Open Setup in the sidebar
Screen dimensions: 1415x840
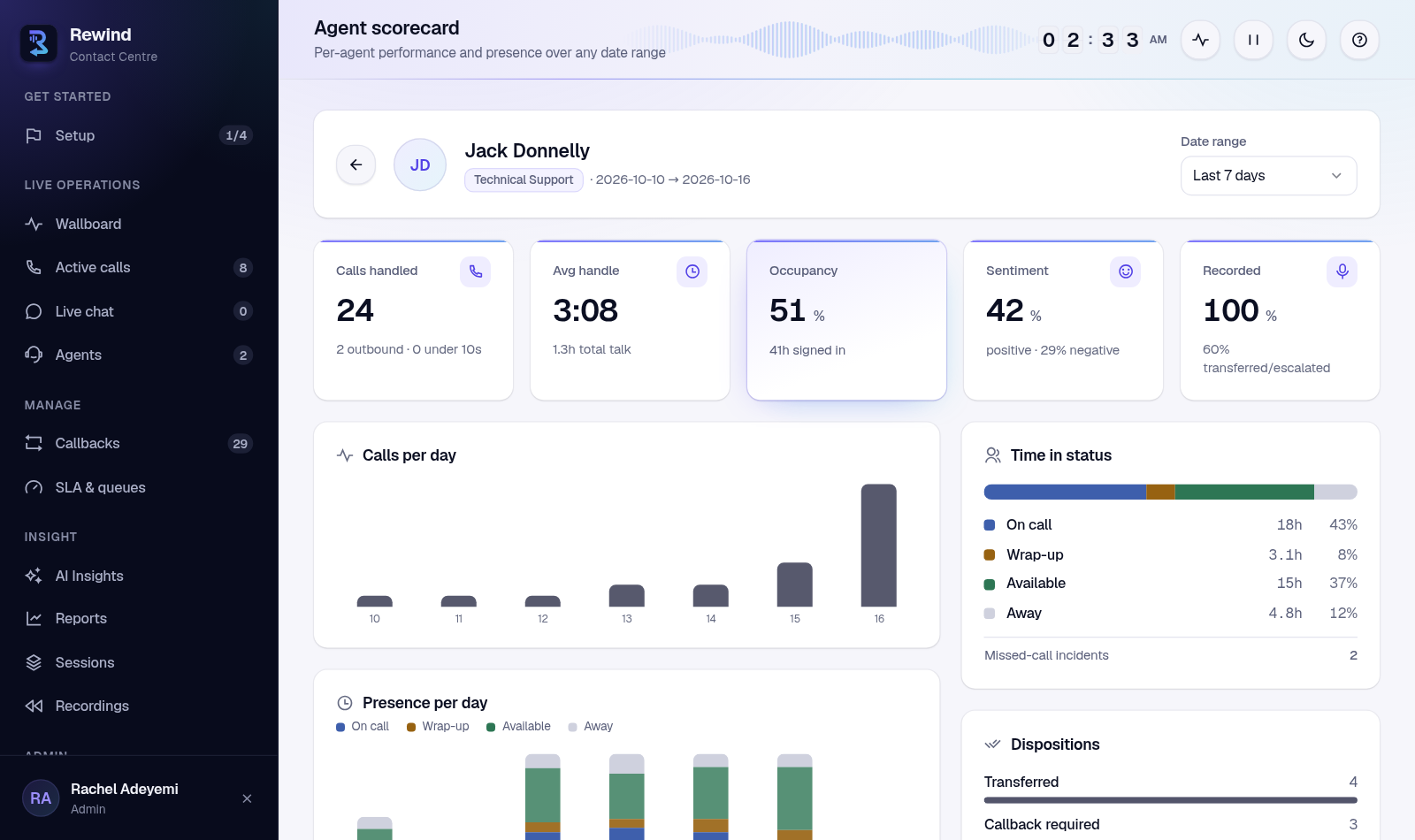tap(139, 135)
